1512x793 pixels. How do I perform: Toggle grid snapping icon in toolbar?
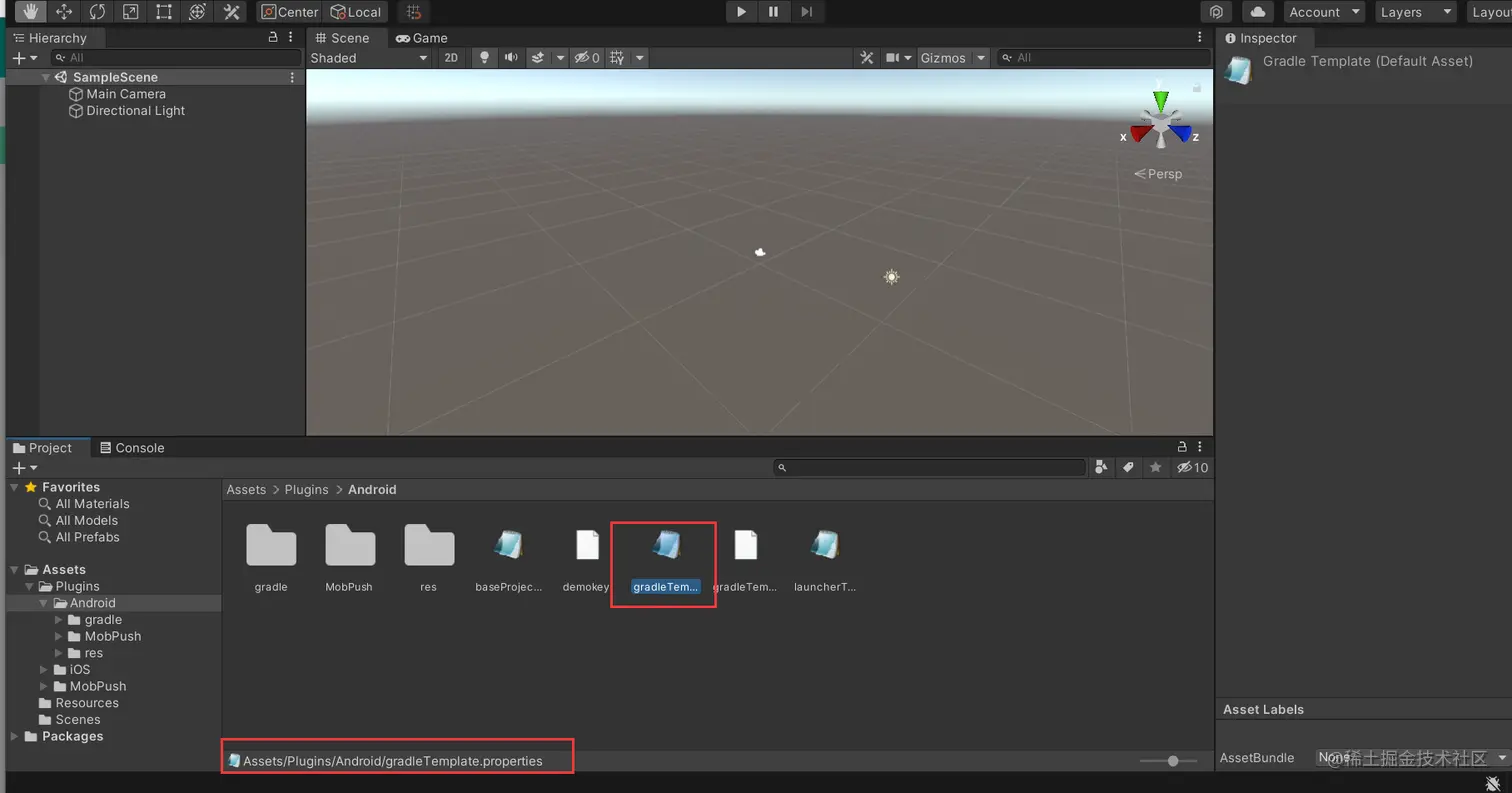pyautogui.click(x=414, y=12)
